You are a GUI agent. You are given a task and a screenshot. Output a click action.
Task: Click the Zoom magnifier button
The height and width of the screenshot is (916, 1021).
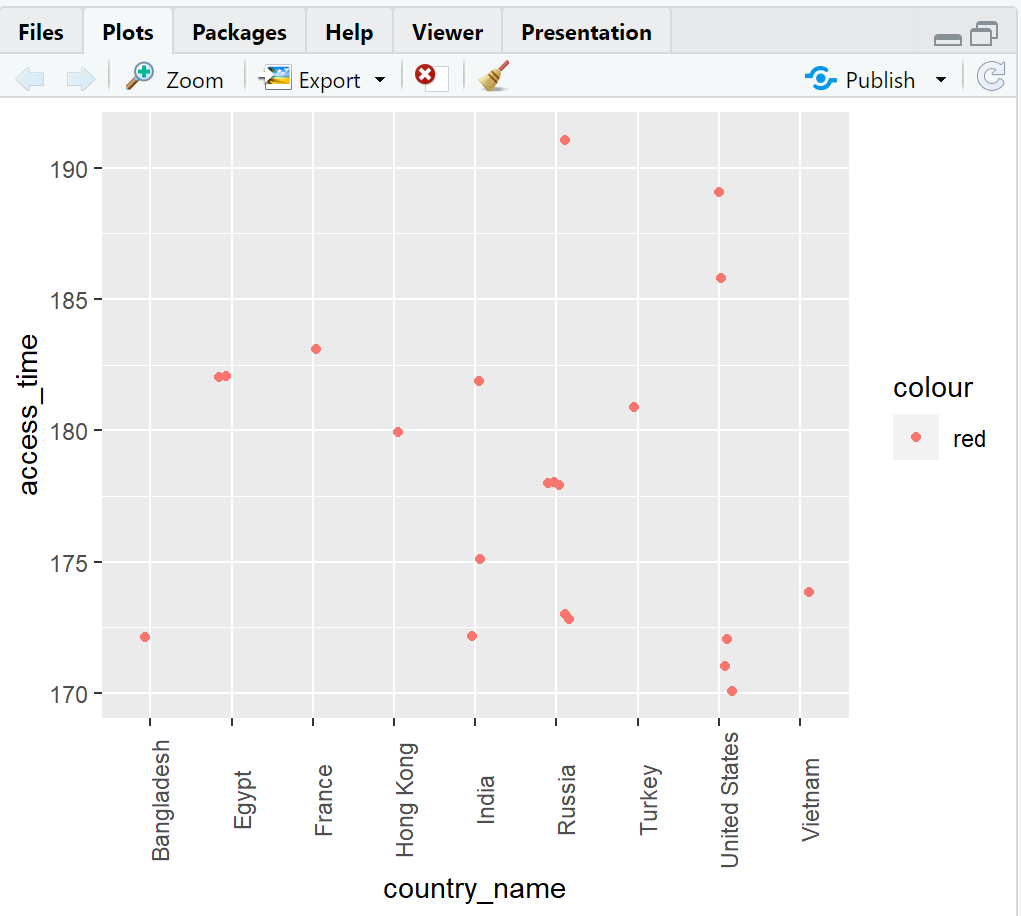175,79
